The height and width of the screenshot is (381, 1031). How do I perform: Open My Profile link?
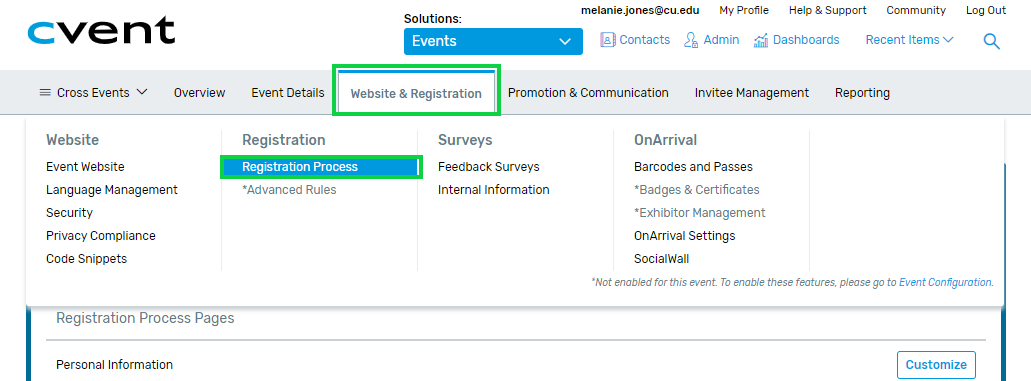tap(744, 11)
